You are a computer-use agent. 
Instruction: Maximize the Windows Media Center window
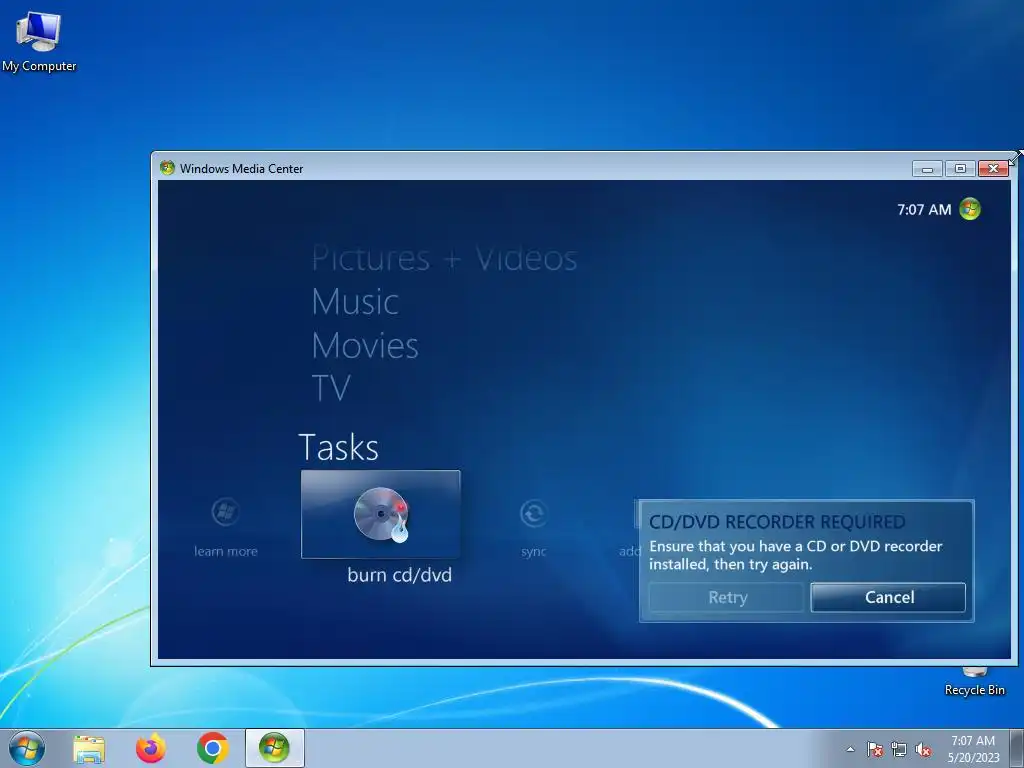click(960, 168)
